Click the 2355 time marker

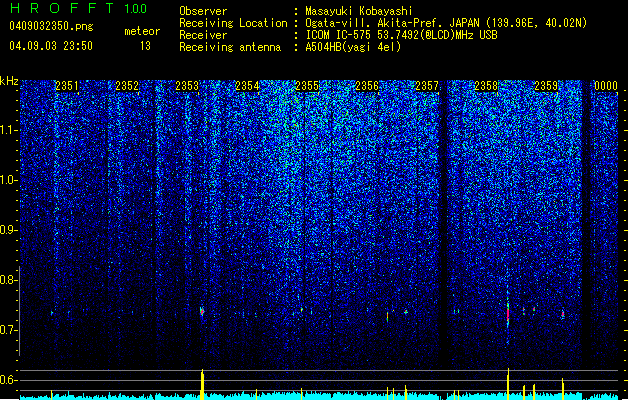click(x=307, y=86)
